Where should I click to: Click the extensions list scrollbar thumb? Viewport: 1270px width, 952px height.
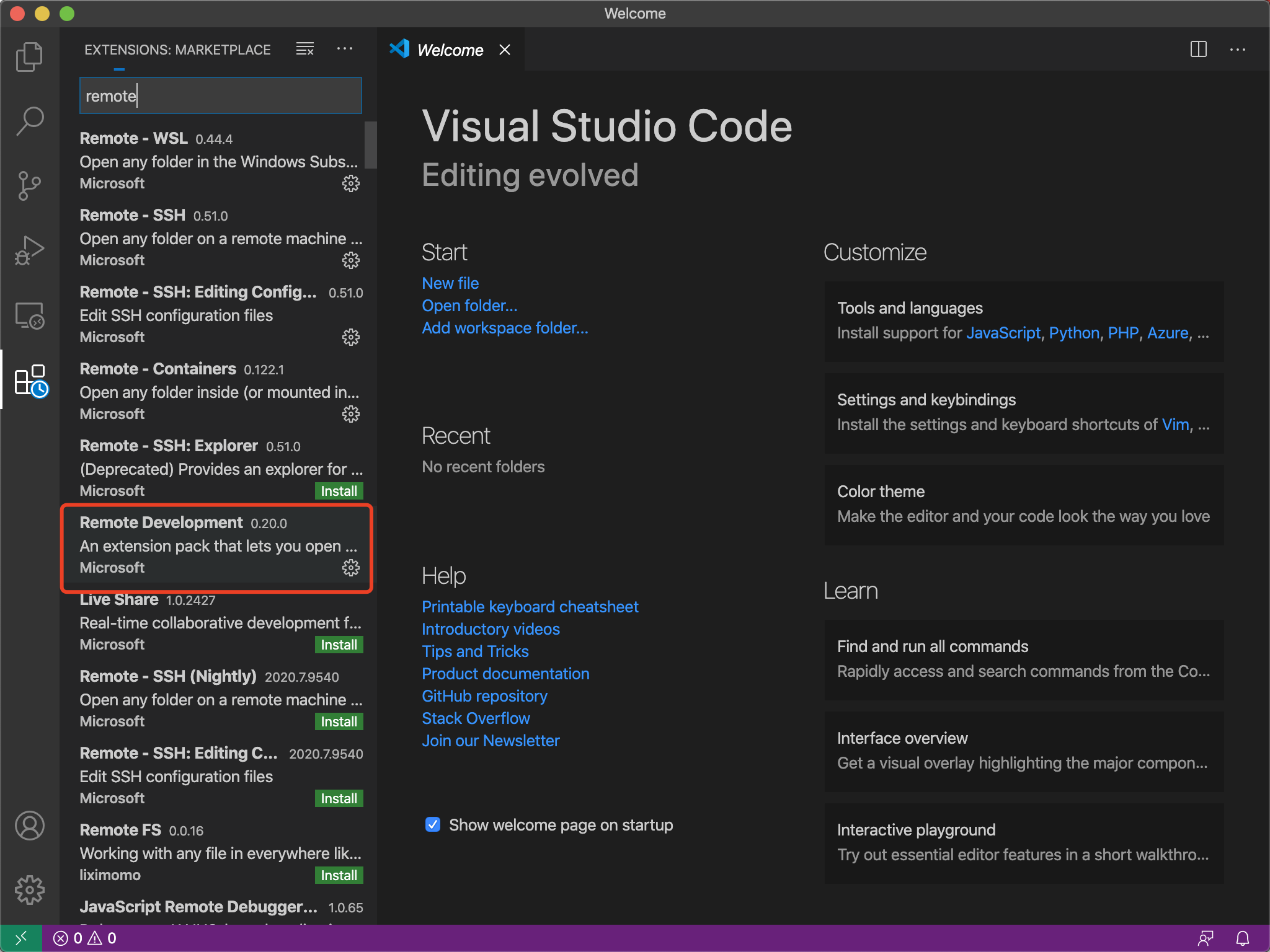point(370,144)
